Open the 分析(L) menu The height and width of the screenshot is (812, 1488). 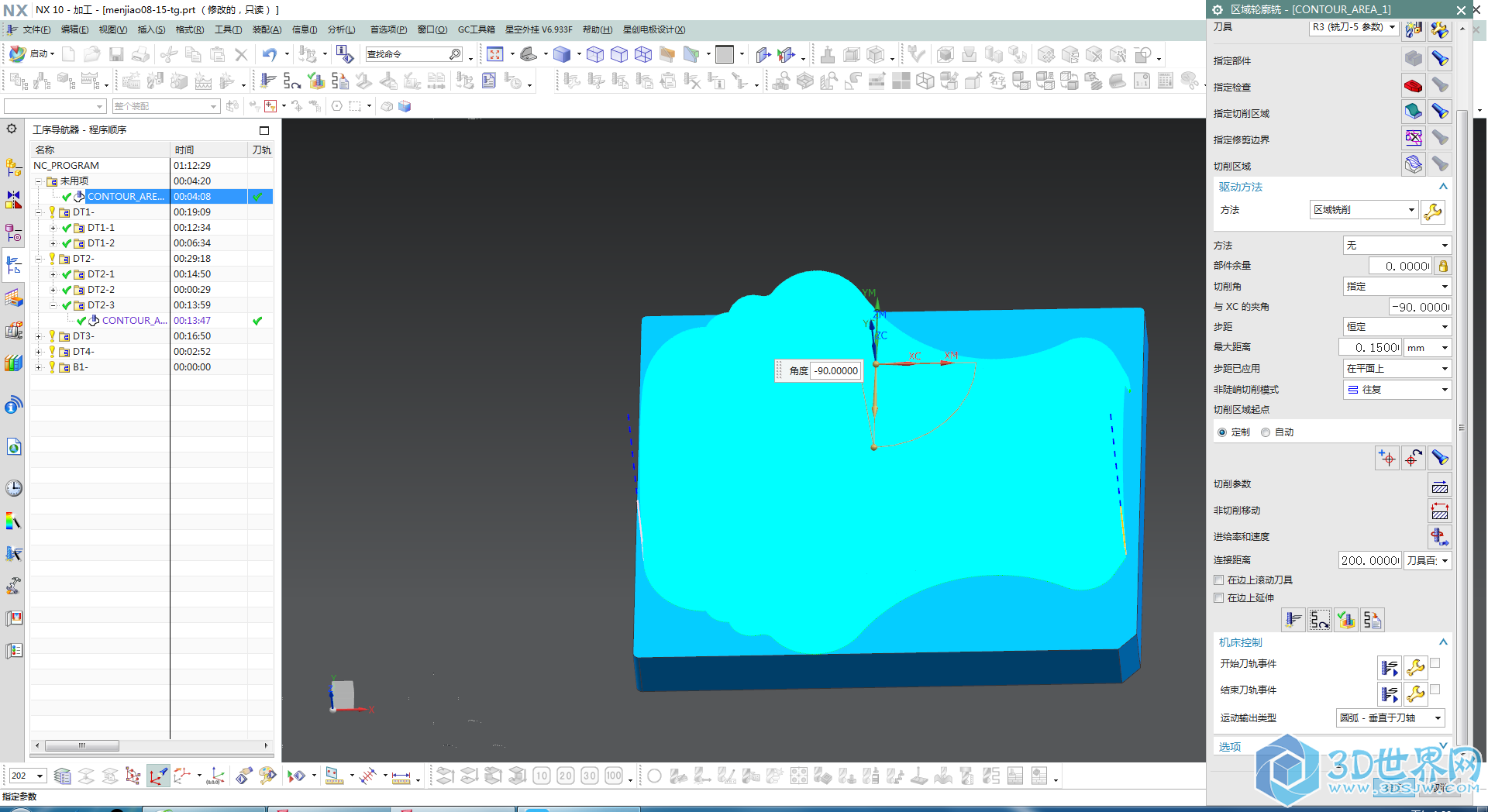click(341, 30)
